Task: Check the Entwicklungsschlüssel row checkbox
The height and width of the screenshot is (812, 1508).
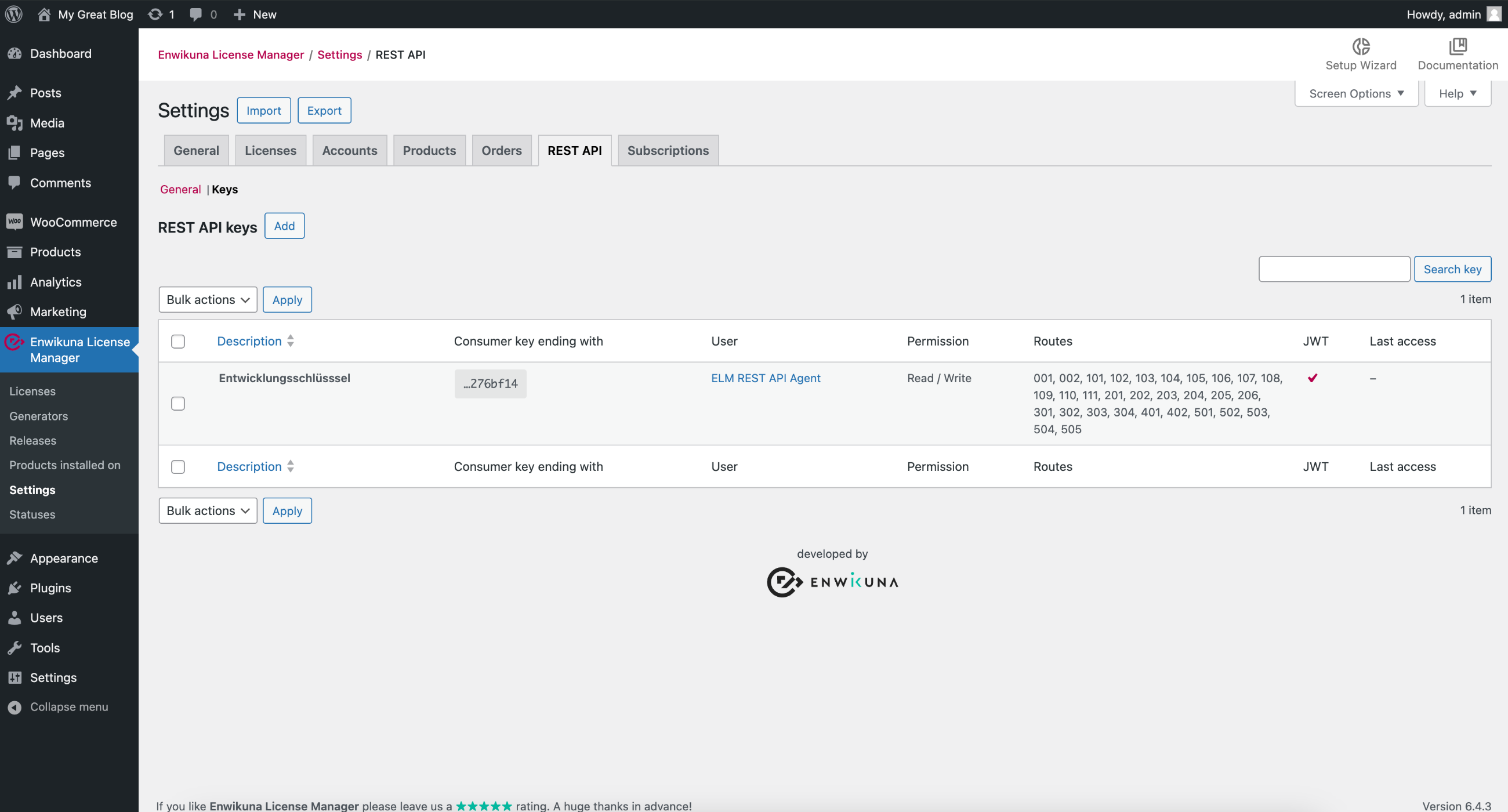Action: tap(178, 403)
